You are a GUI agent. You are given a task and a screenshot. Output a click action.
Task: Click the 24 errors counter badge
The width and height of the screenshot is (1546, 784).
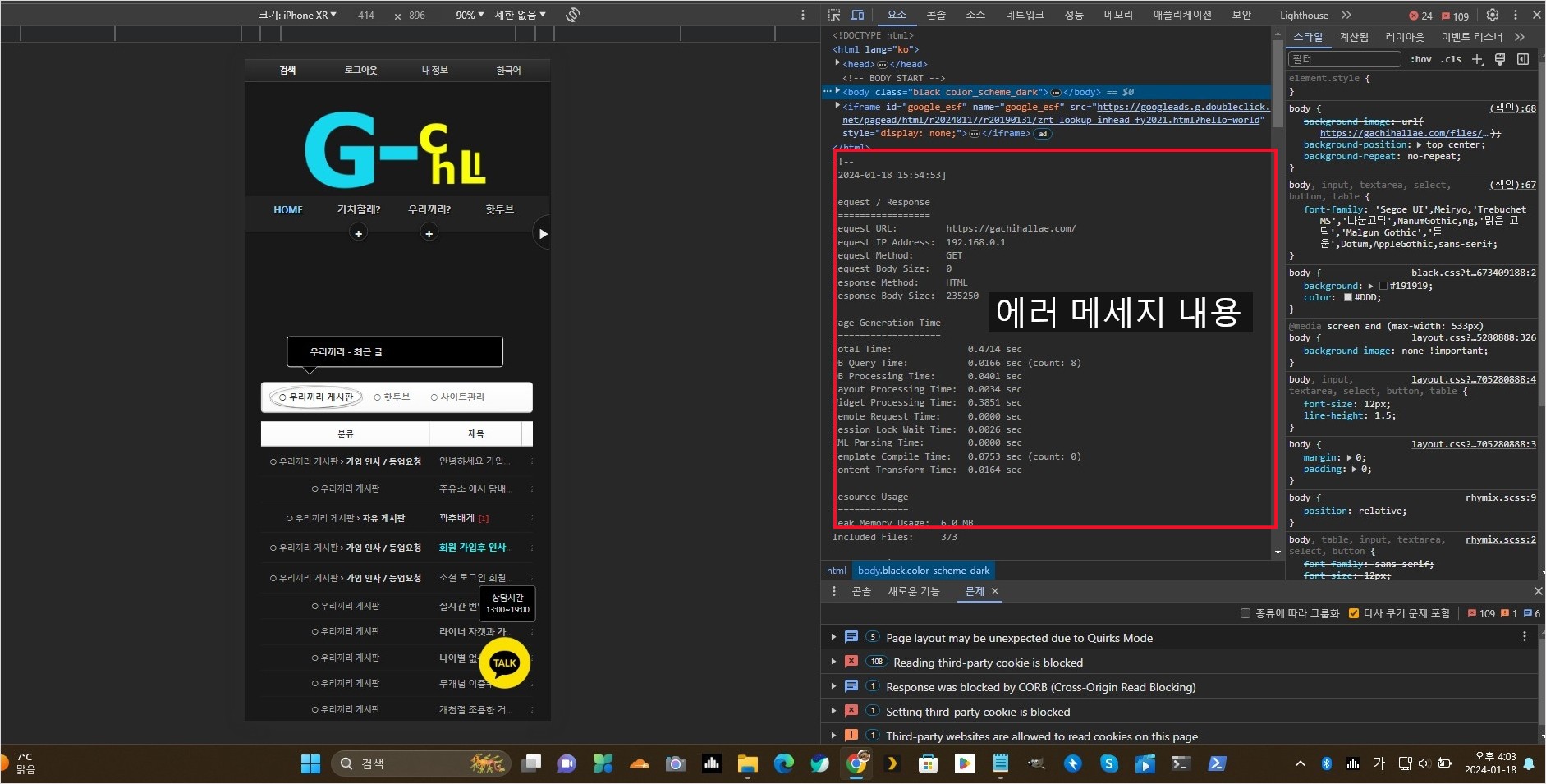[x=1421, y=16]
